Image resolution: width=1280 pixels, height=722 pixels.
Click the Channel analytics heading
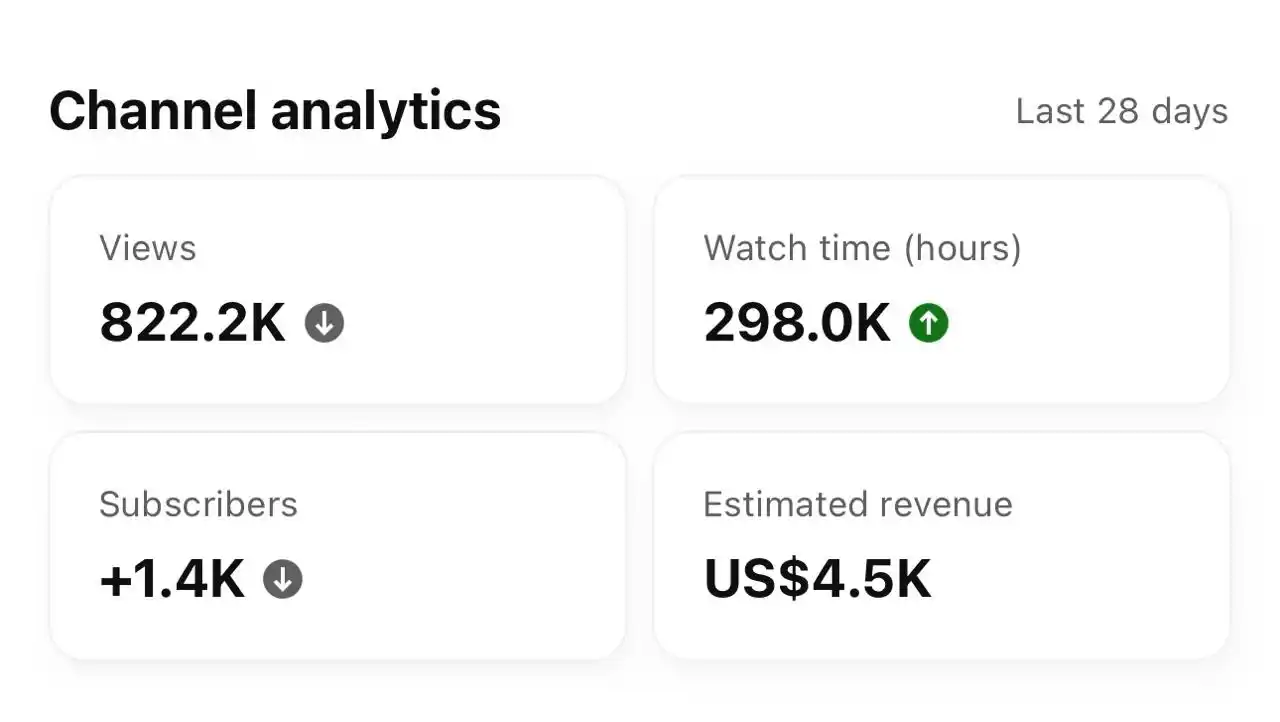click(x=275, y=111)
